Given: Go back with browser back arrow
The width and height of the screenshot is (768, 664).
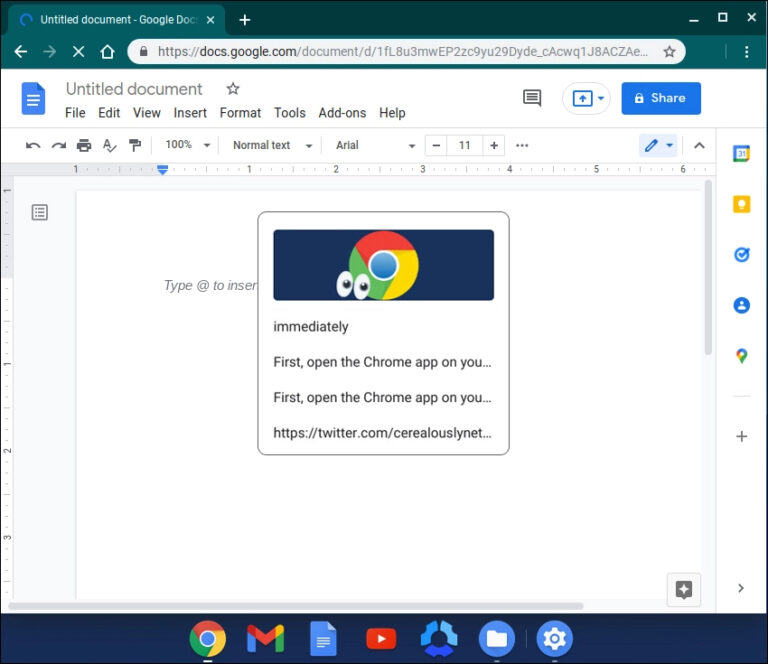Looking at the screenshot, I should tap(21, 51).
